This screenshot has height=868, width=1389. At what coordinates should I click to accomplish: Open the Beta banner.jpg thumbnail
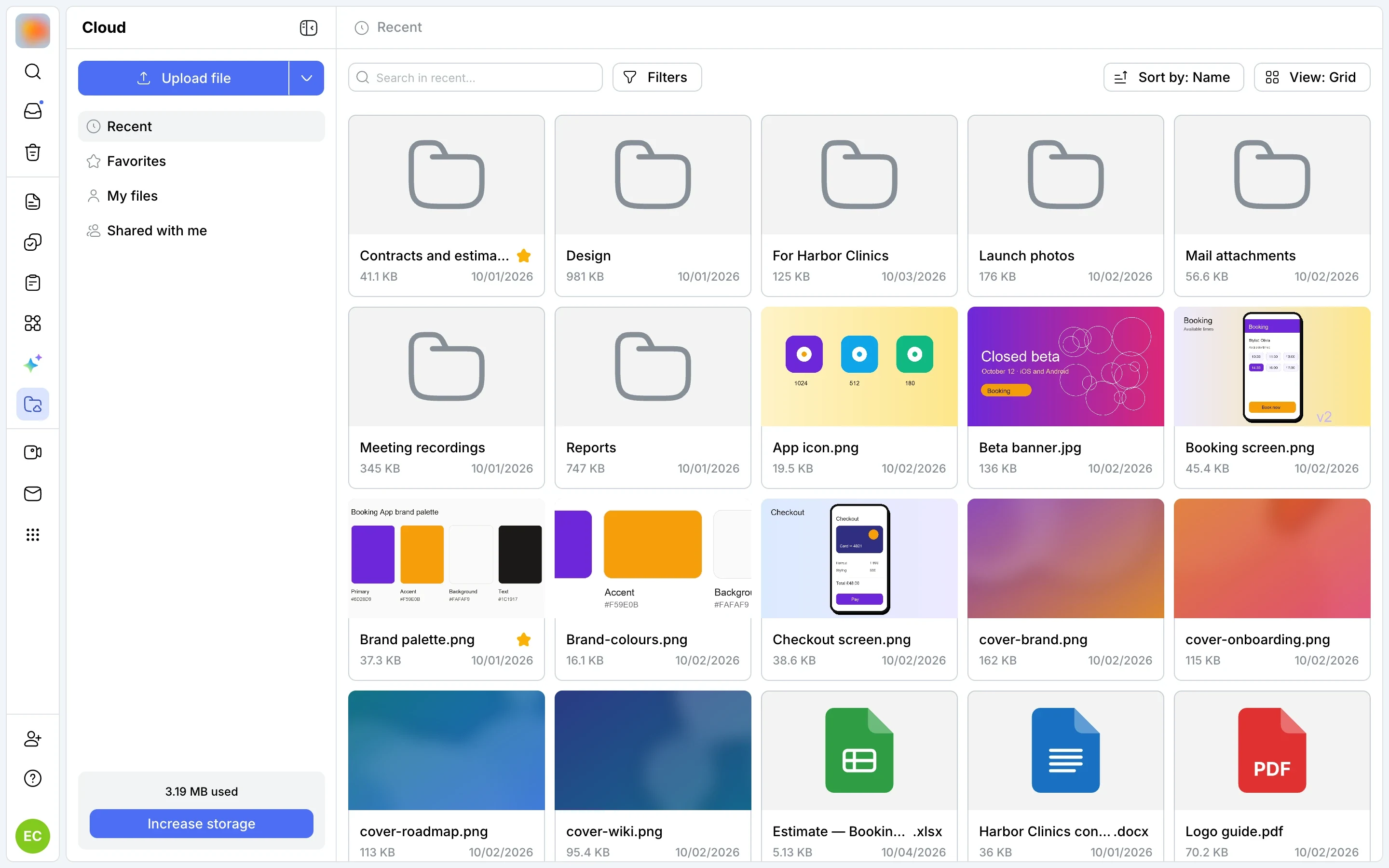coord(1065,366)
